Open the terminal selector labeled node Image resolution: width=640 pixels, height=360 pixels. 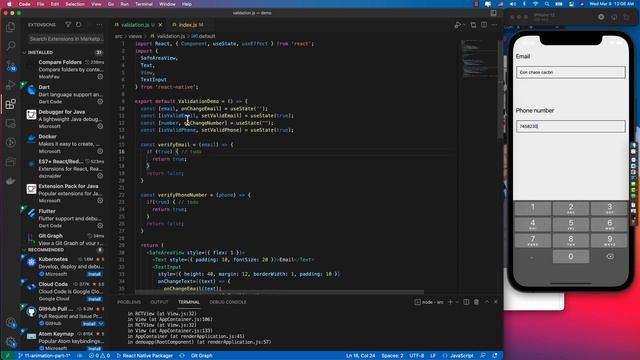pyautogui.click(x=429, y=302)
